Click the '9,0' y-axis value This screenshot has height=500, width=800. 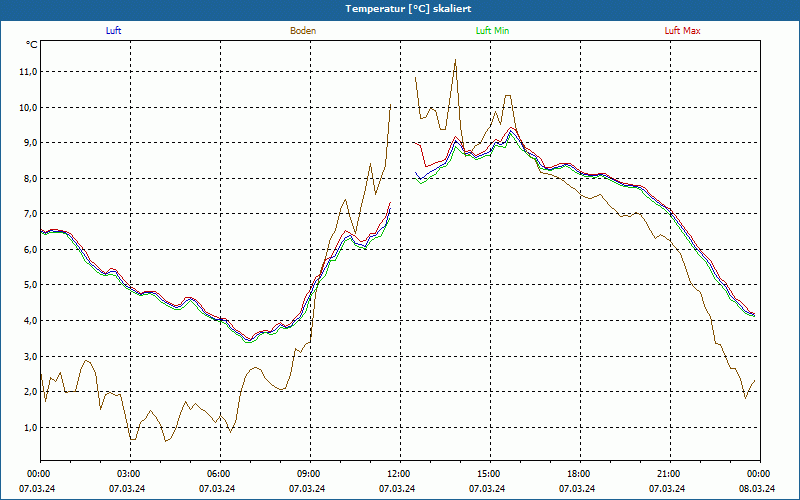tap(30, 143)
